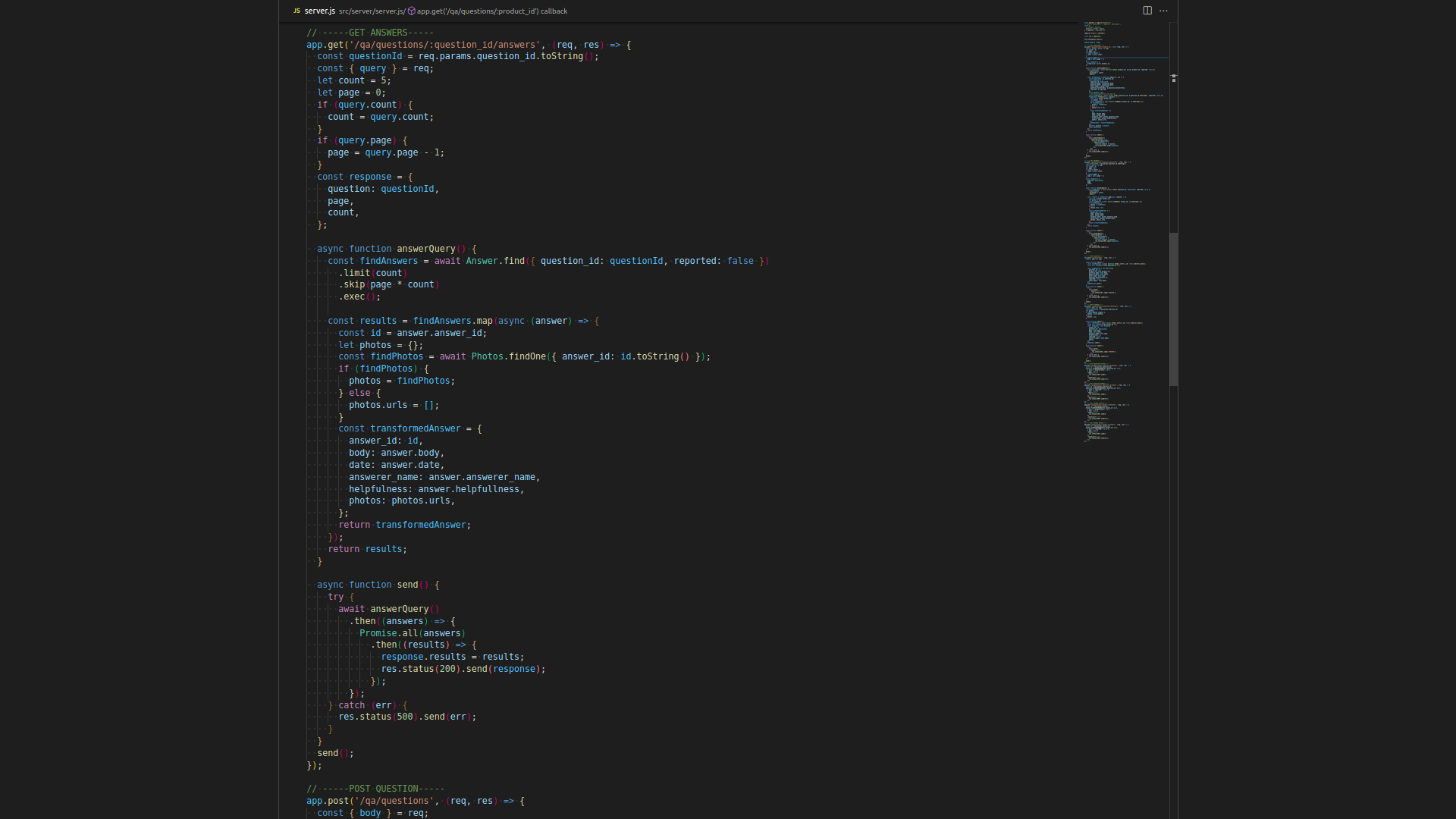Open the src/server/server.js breadcrumb path
Viewport: 1456px width, 819px height.
click(372, 11)
